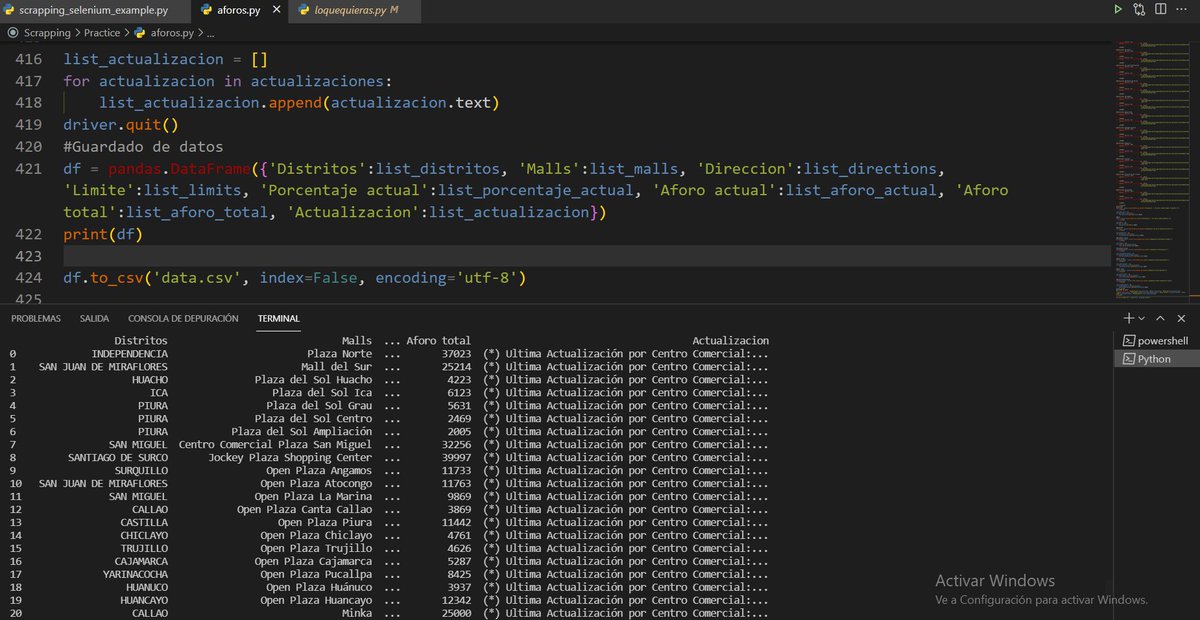Click 'df.to_csv' on line 424
Image resolution: width=1200 pixels, height=620 pixels.
(x=103, y=278)
